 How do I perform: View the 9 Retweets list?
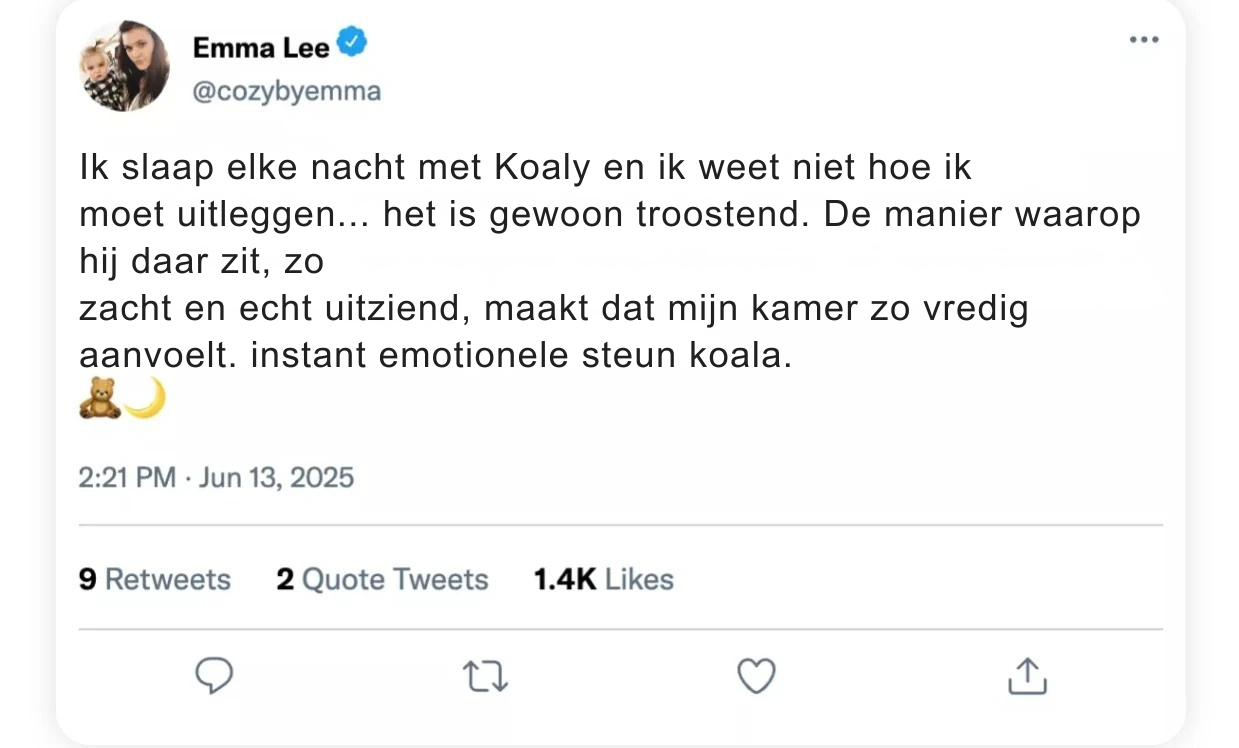pyautogui.click(x=154, y=579)
